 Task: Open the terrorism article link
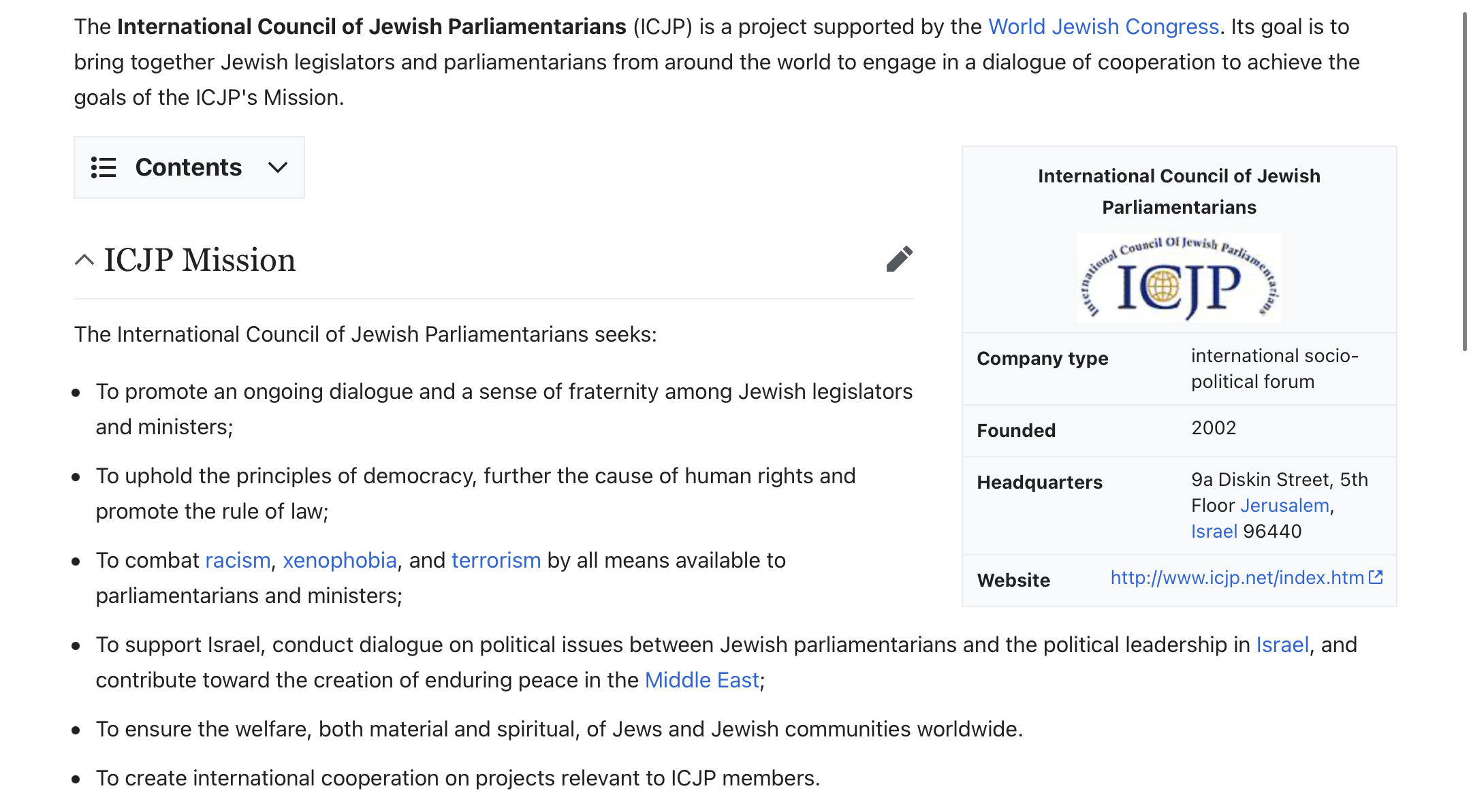tap(496, 560)
